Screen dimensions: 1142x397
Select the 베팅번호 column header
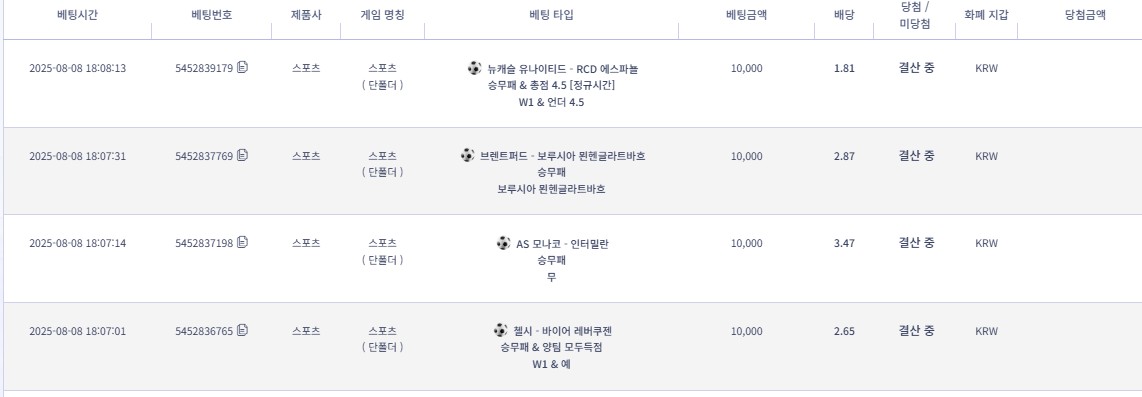pyautogui.click(x=211, y=15)
